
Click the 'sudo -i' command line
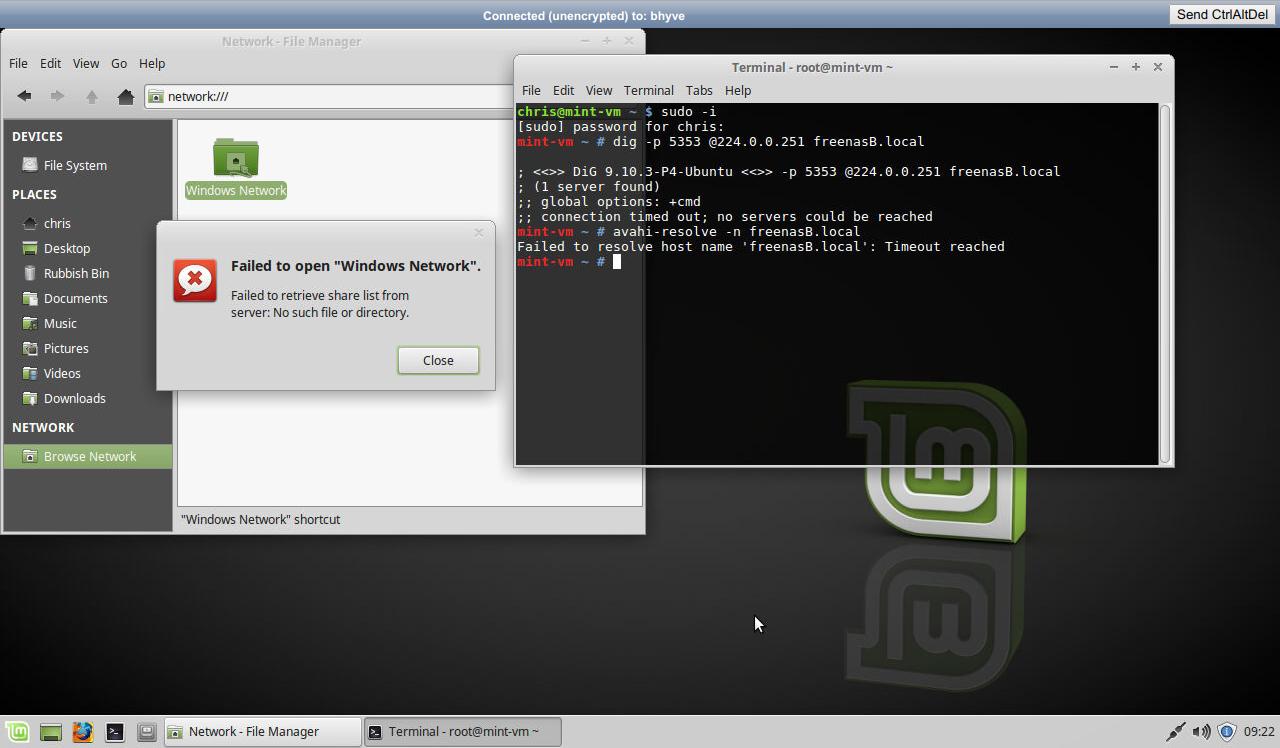click(688, 112)
